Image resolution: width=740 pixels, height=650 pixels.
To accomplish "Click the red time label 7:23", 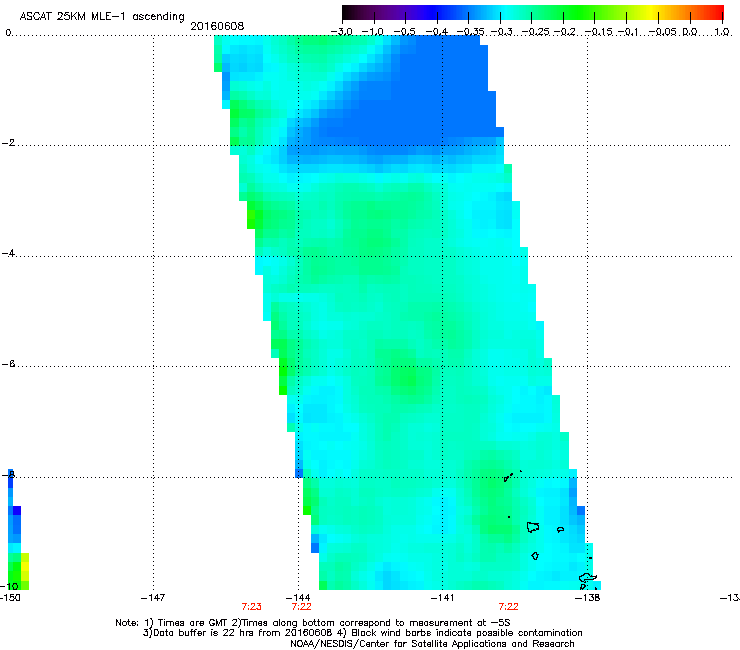I will click(x=252, y=607).
